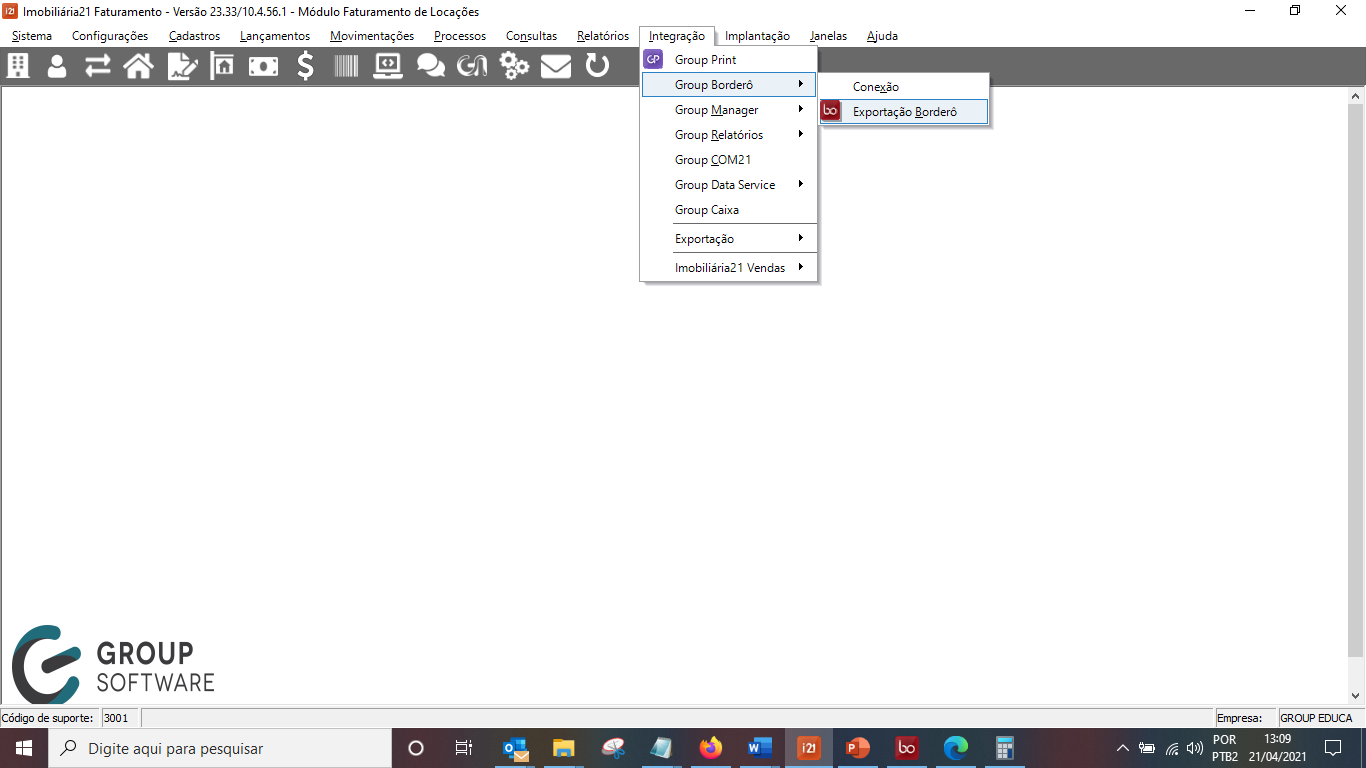This screenshot has width=1366, height=768.
Task: Click the Cortana circle button
Action: [416, 748]
